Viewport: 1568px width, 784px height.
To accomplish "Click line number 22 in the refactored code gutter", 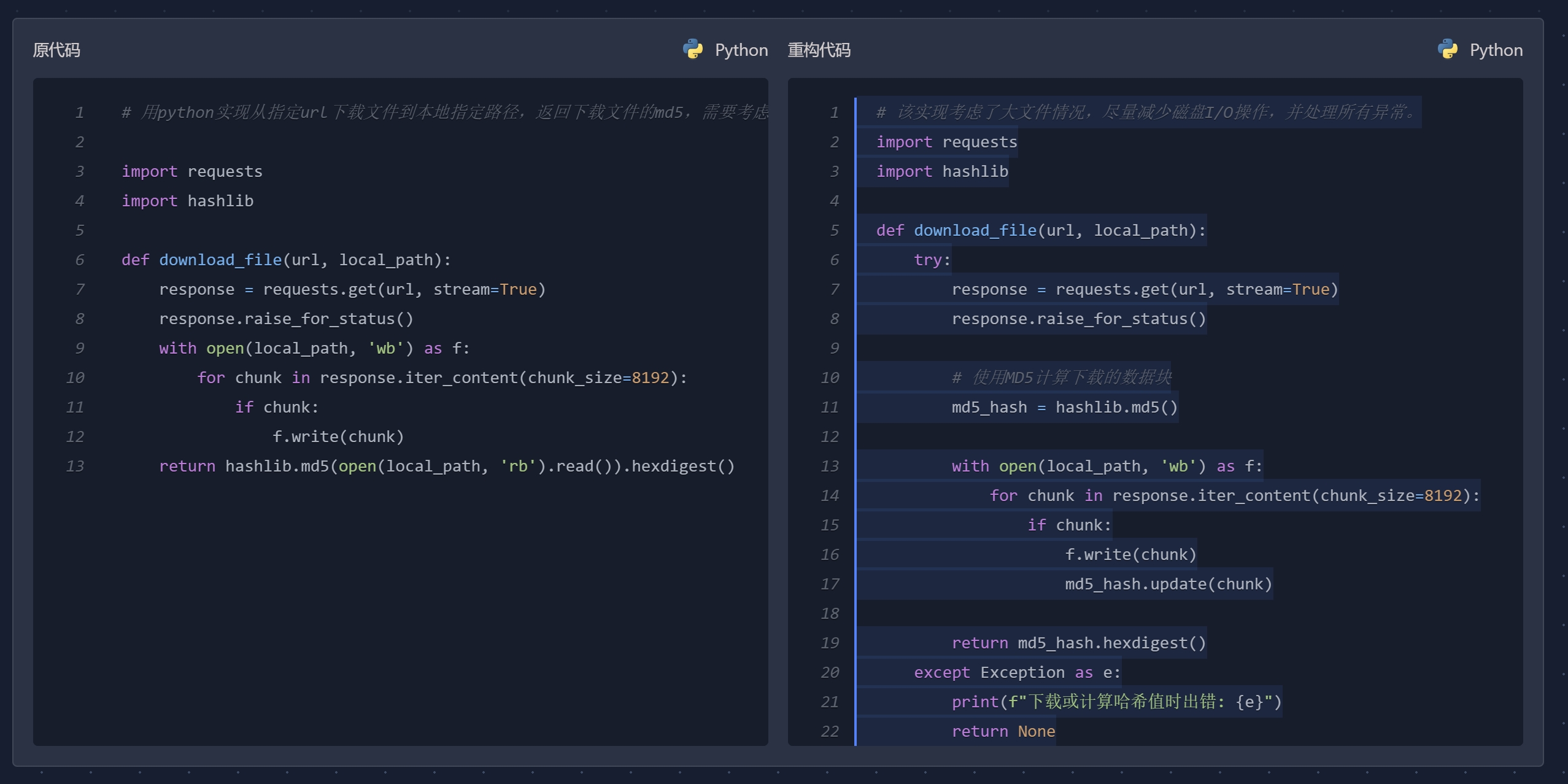I will [x=830, y=731].
